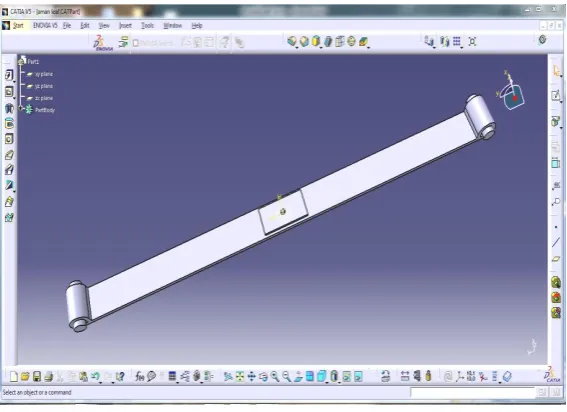Toggle the grid display icon in top toolbar
Screen dimensions: 567x412
point(457,41)
